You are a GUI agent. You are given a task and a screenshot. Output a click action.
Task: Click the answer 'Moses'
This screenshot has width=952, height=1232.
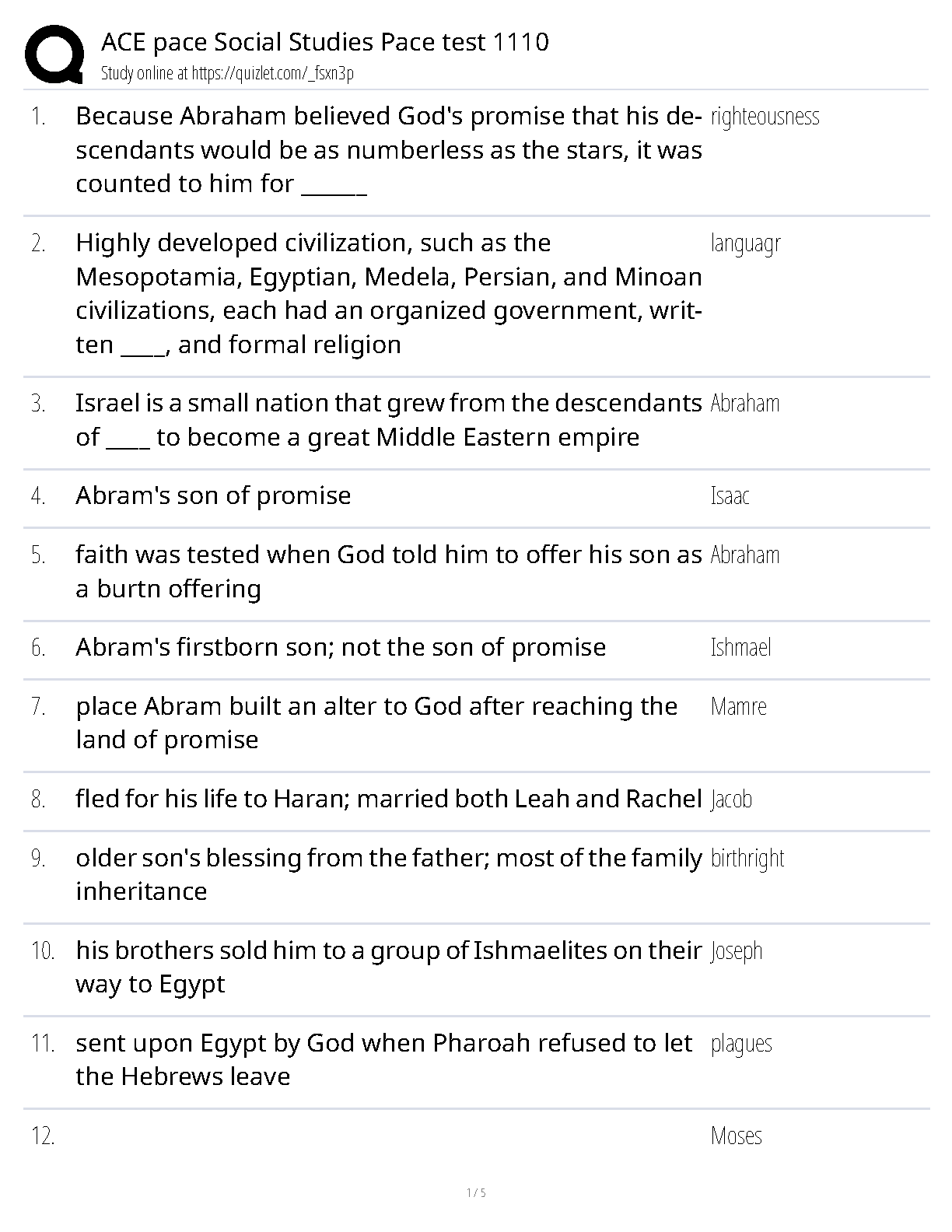tap(736, 1136)
